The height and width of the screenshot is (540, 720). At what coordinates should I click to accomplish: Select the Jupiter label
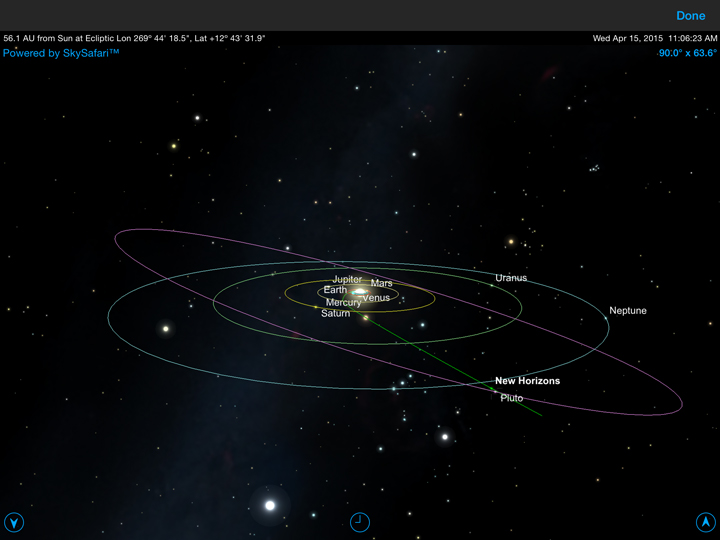[347, 279]
